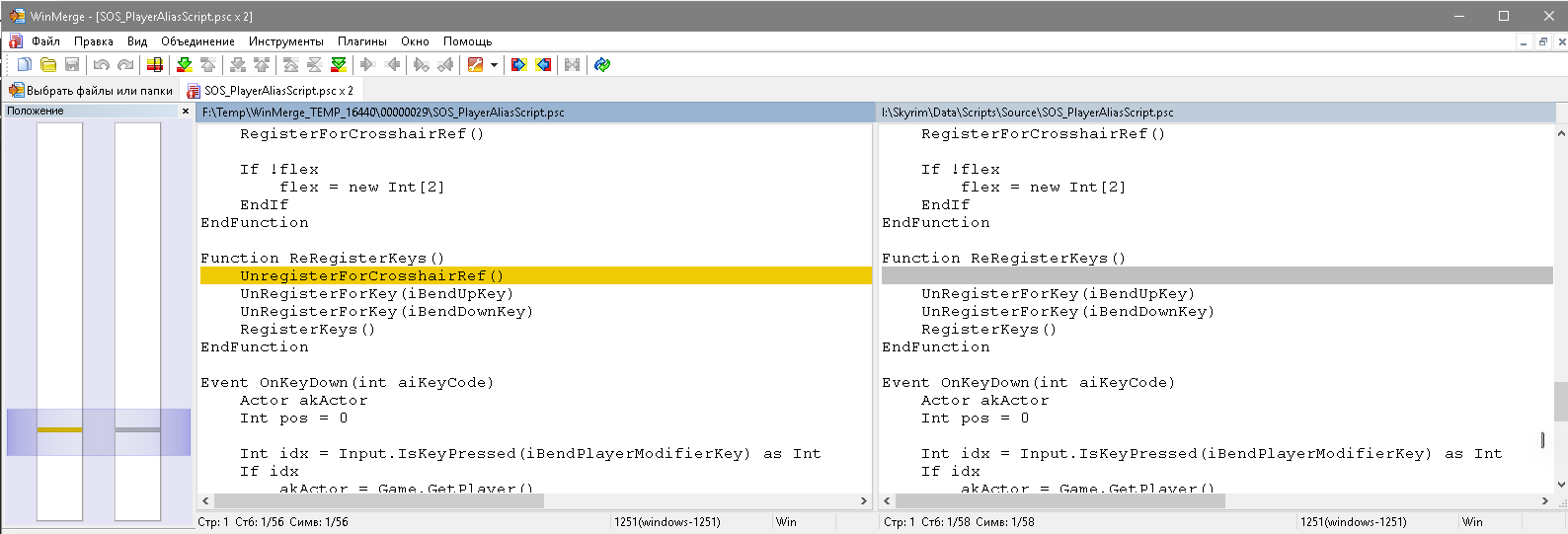Jump to the next difference
This screenshot has height=534, width=1568.
pyautogui.click(x=184, y=65)
